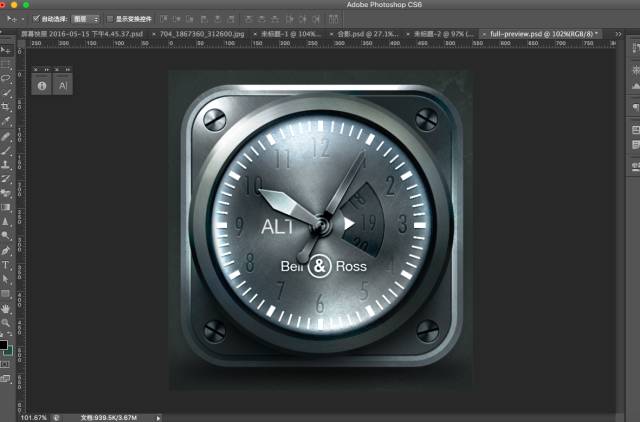Select the Quick Selection tool
Screen dimensions: 640x422
tap(5, 93)
